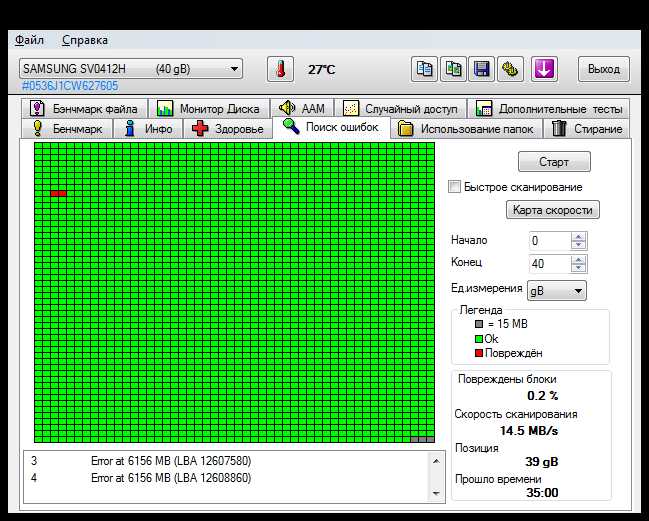Switch to the AAM tab
Image resolution: width=649 pixels, height=521 pixels.
(302, 109)
